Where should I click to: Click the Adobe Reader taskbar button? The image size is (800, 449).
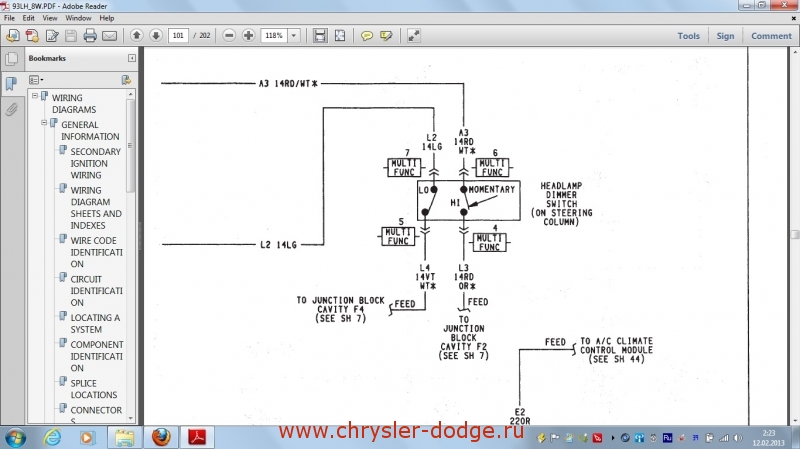(197, 437)
